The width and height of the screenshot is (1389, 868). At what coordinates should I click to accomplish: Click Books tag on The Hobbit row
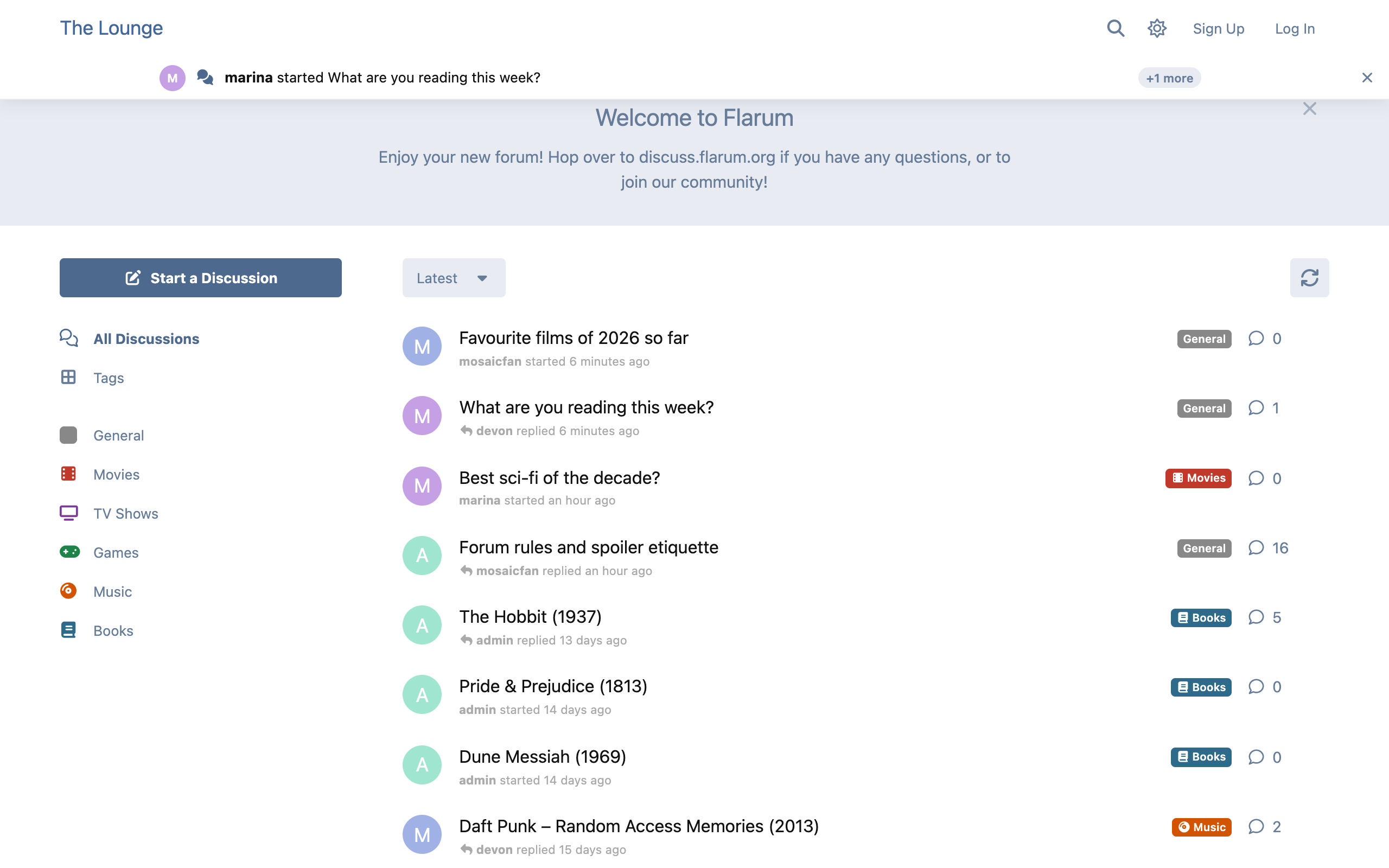click(1201, 618)
